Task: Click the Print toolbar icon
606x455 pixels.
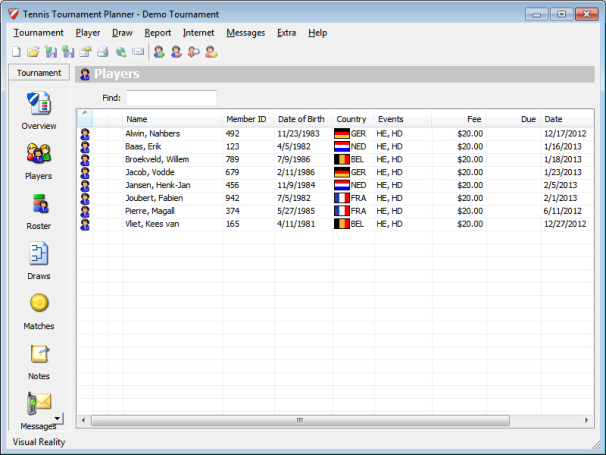Action: (x=103, y=52)
